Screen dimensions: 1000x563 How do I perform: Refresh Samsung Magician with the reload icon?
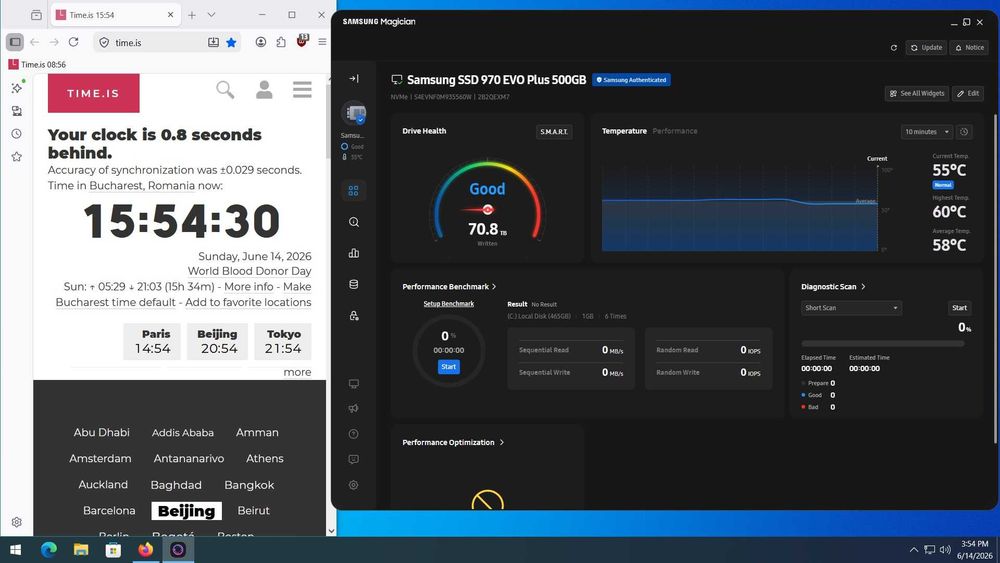point(893,48)
